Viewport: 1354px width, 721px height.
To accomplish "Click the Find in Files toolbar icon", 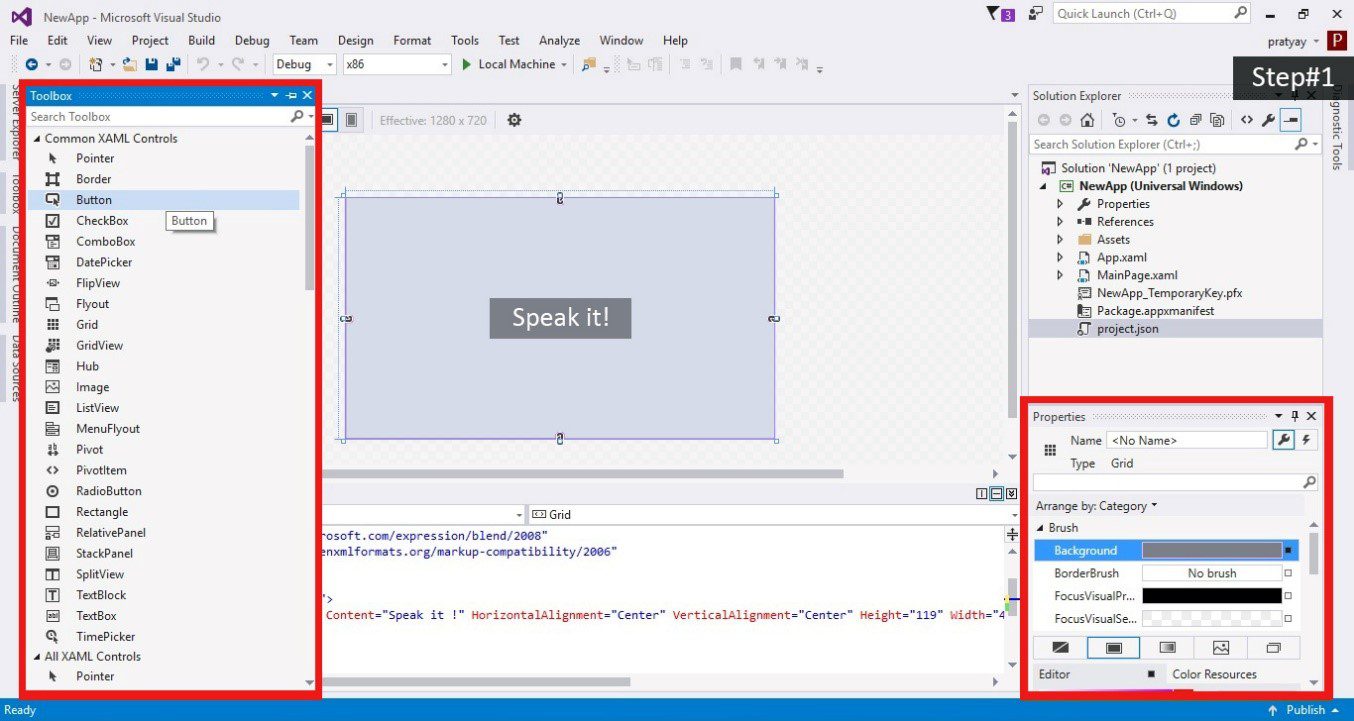I will pos(588,64).
